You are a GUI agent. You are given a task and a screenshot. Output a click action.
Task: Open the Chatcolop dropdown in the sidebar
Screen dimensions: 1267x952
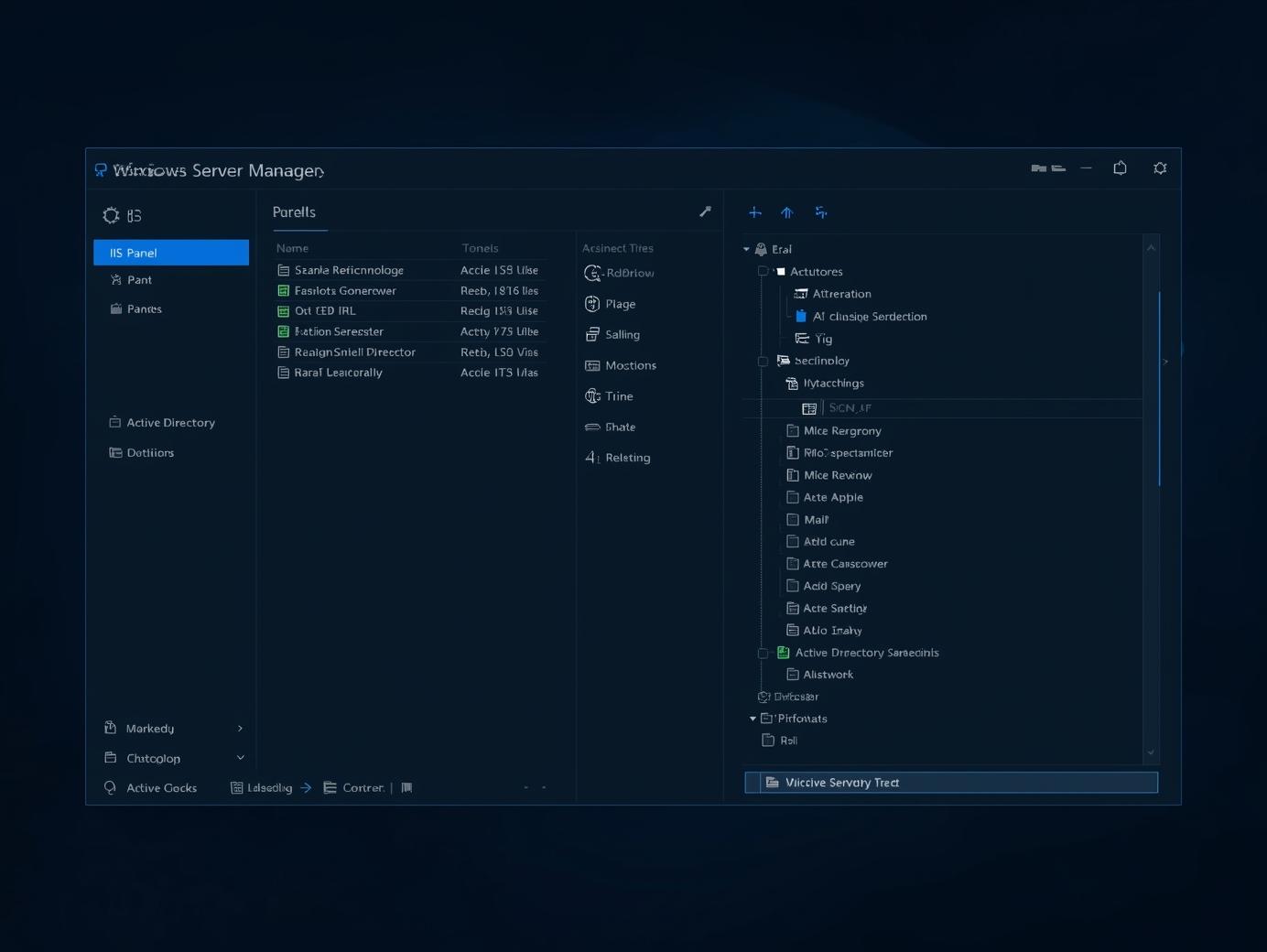172,758
